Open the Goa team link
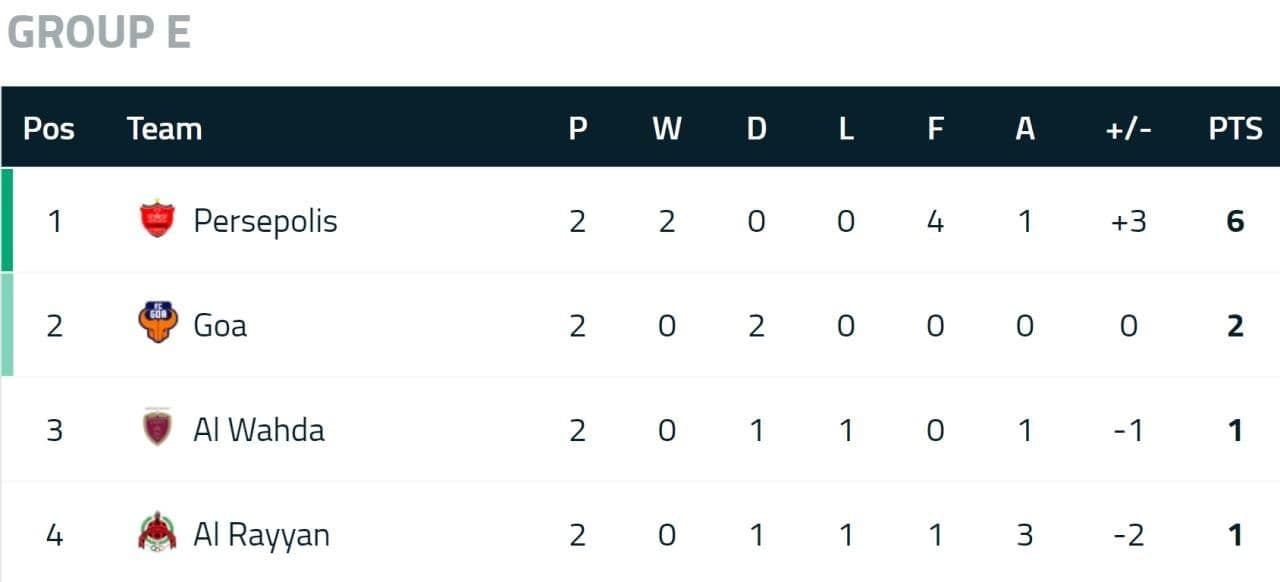 tap(220, 325)
